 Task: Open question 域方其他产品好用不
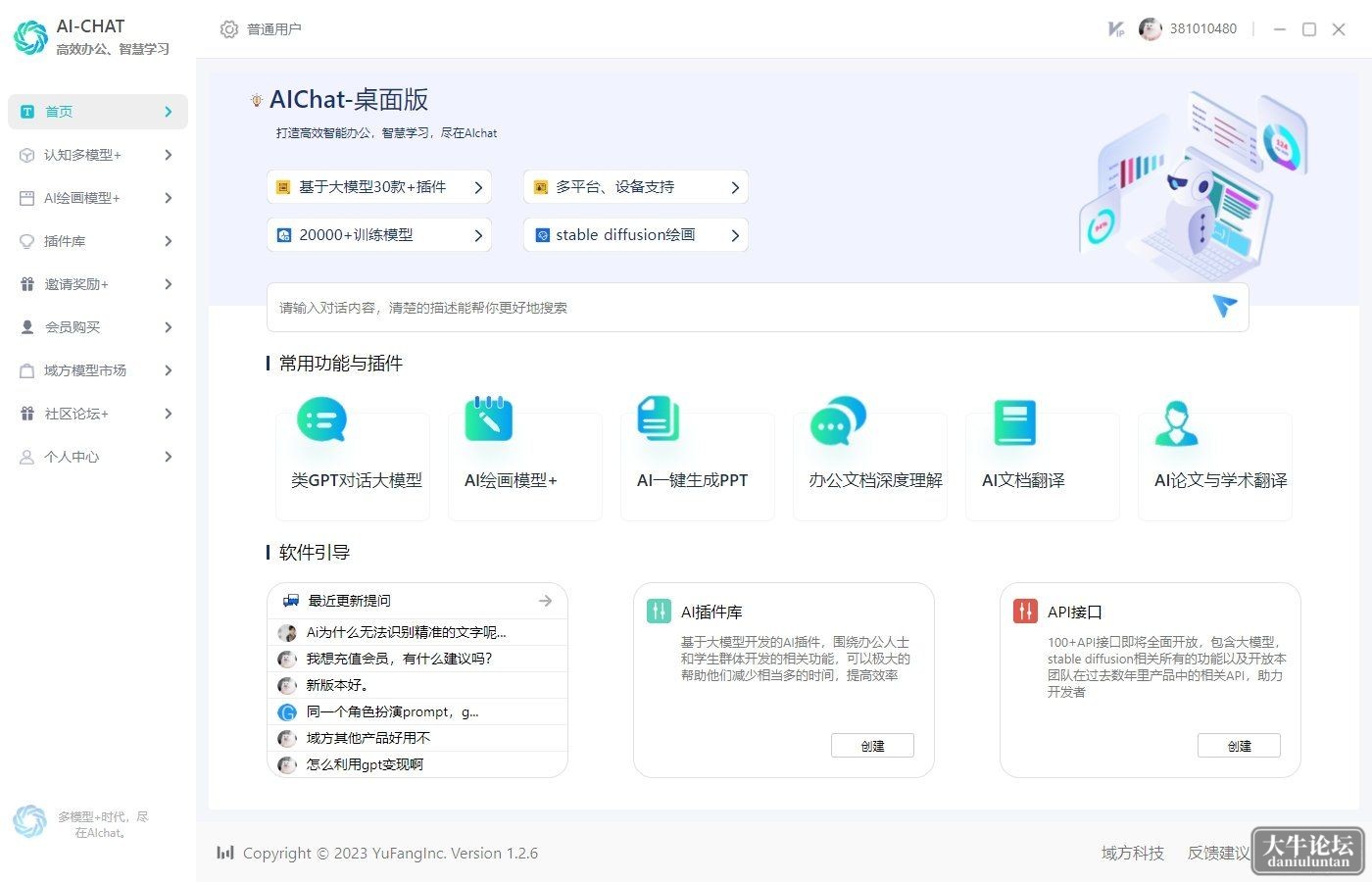click(417, 738)
